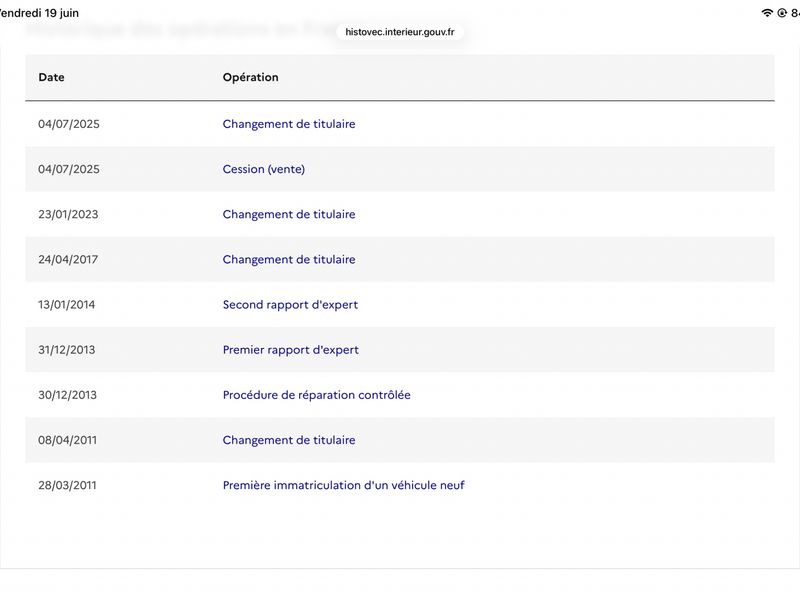
Task: Select the 13/01/2014 date cell
Action: (x=66, y=305)
